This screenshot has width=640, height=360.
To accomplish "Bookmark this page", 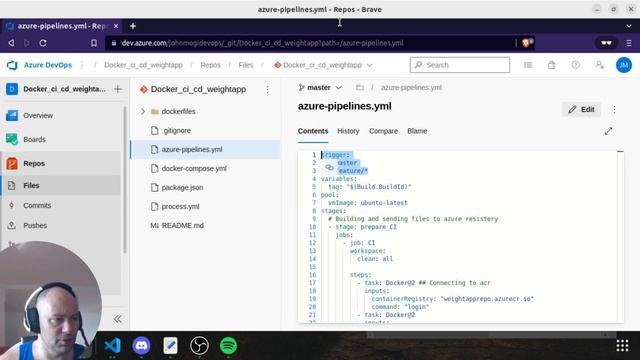I will tap(94, 43).
